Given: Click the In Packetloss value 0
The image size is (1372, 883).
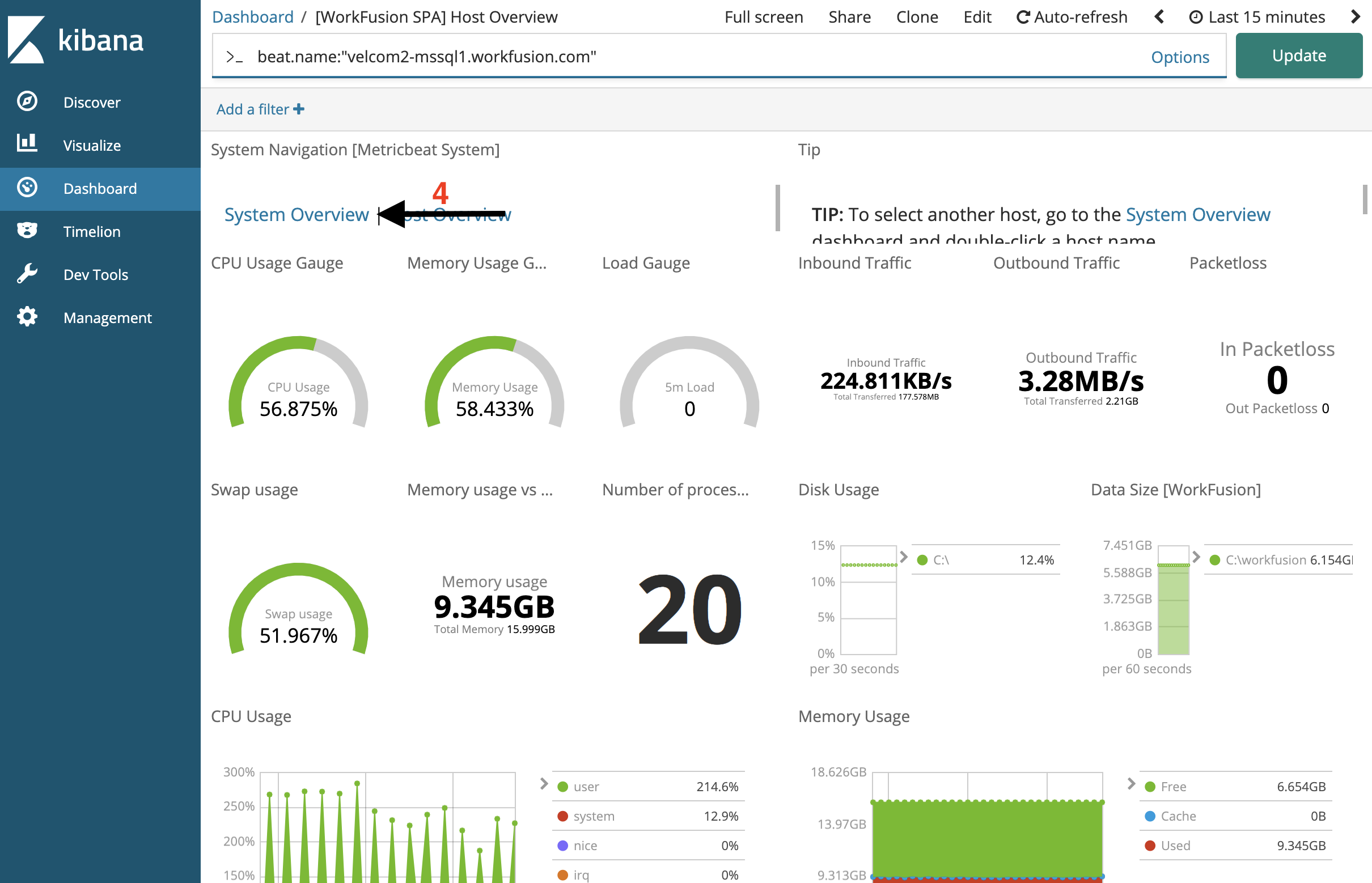Looking at the screenshot, I should tap(1277, 380).
